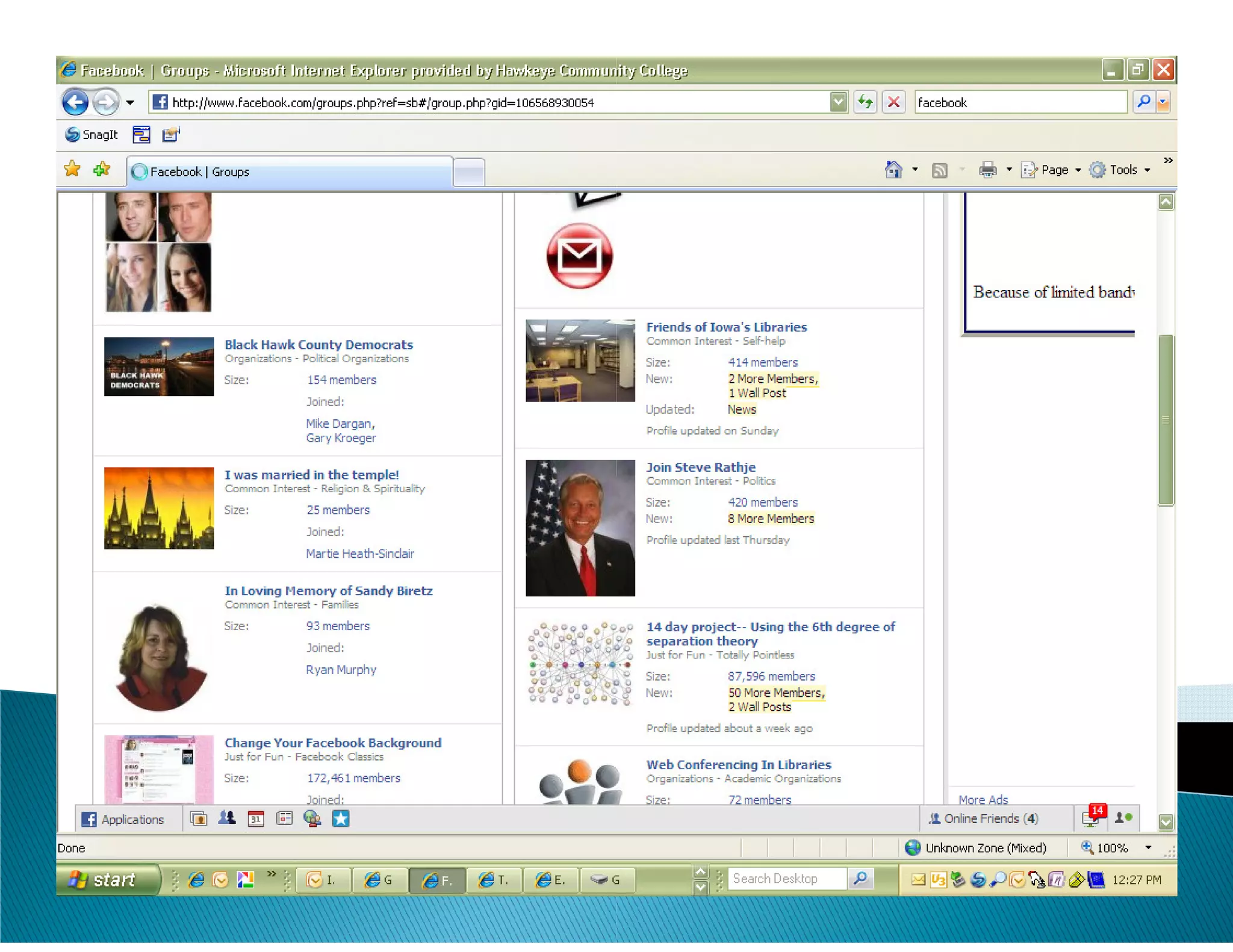The image size is (1233, 952).
Task: Click Ryan Murphy name link
Action: 341,670
